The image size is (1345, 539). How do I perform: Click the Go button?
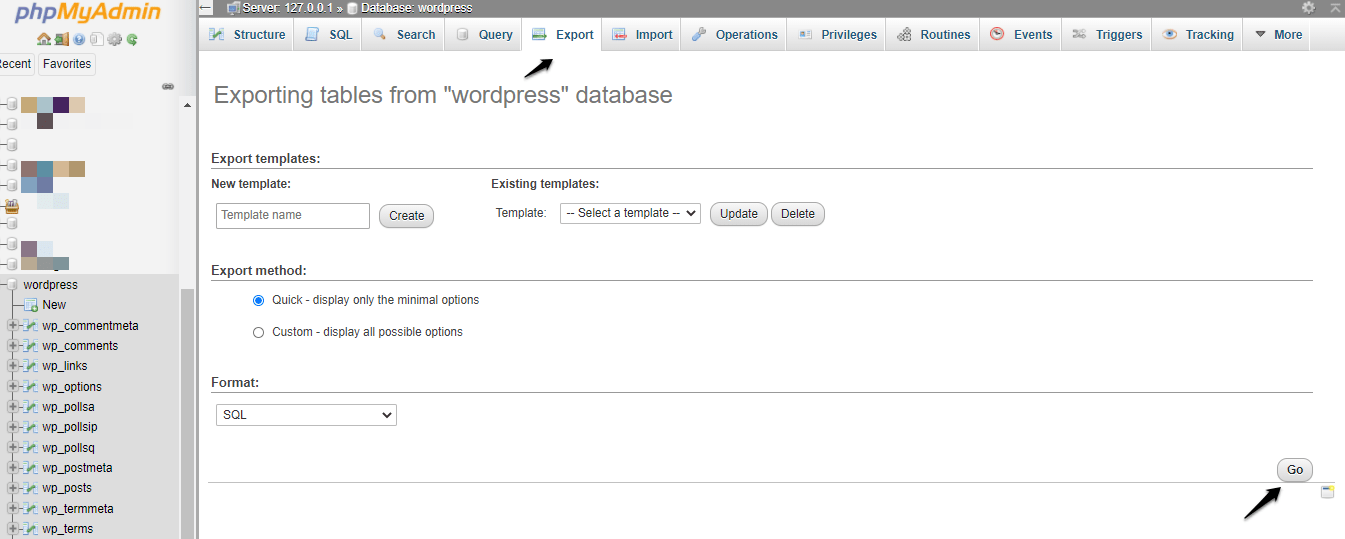[1295, 470]
